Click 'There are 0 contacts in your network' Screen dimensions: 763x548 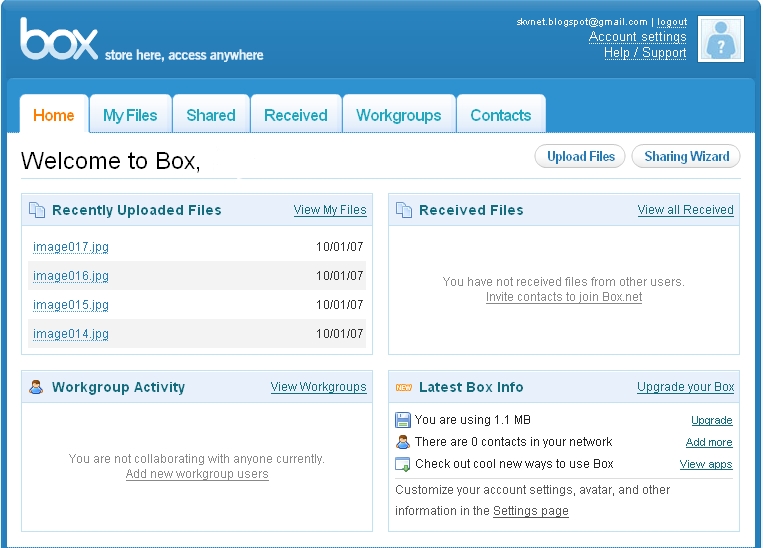513,441
